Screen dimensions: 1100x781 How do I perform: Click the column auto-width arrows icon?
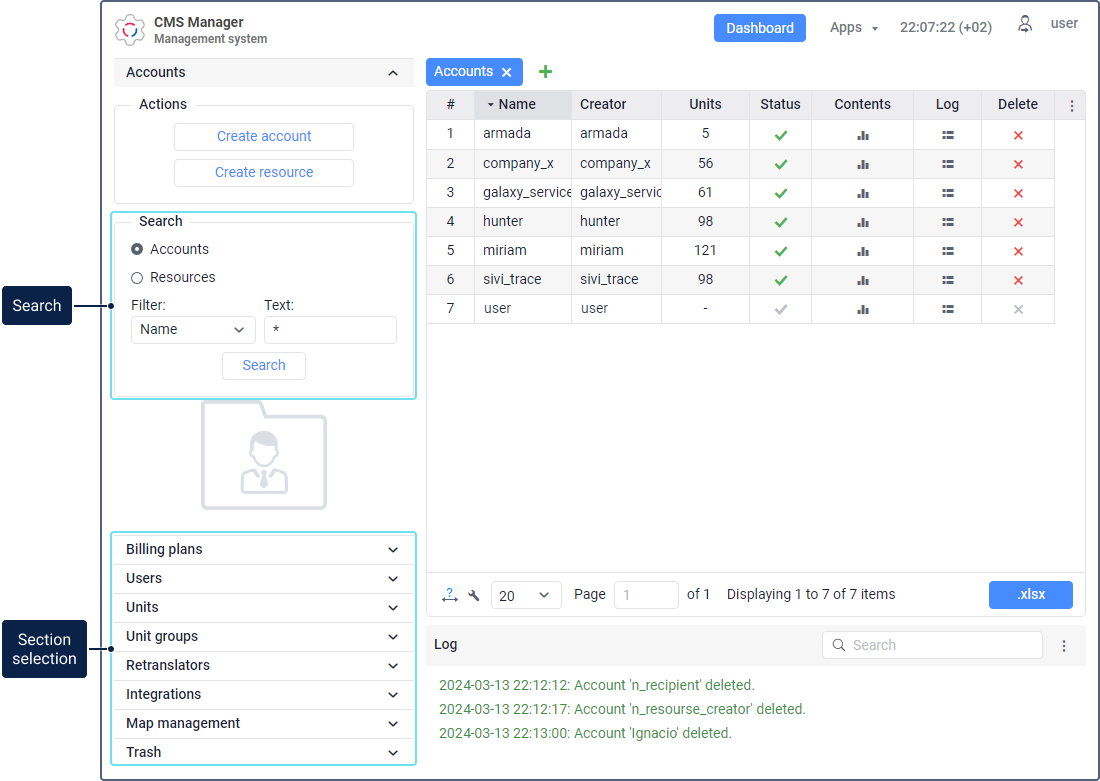450,595
